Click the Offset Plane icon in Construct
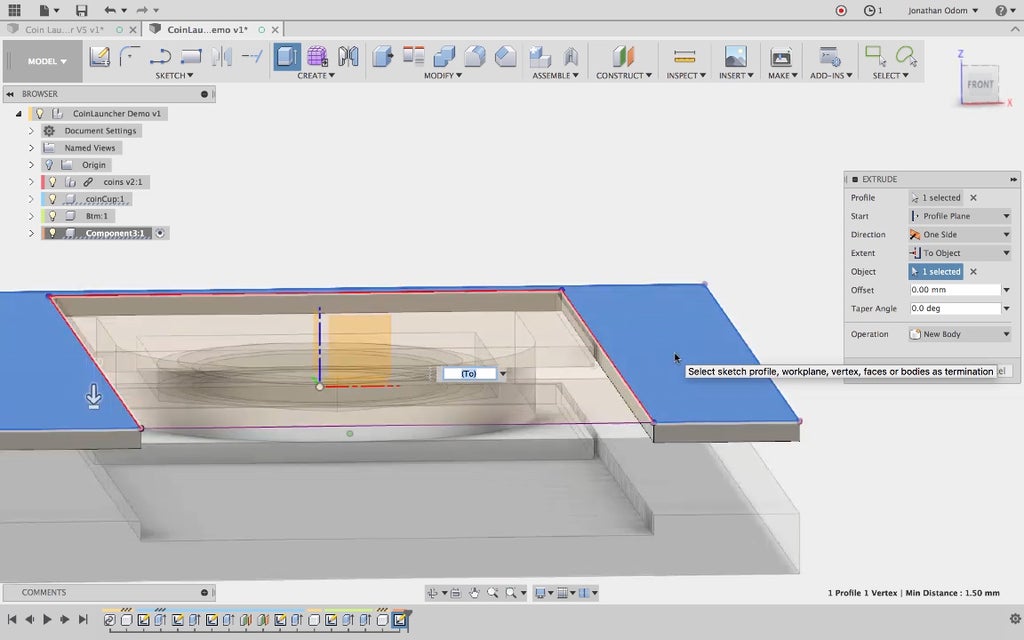1024x640 pixels. coord(623,56)
